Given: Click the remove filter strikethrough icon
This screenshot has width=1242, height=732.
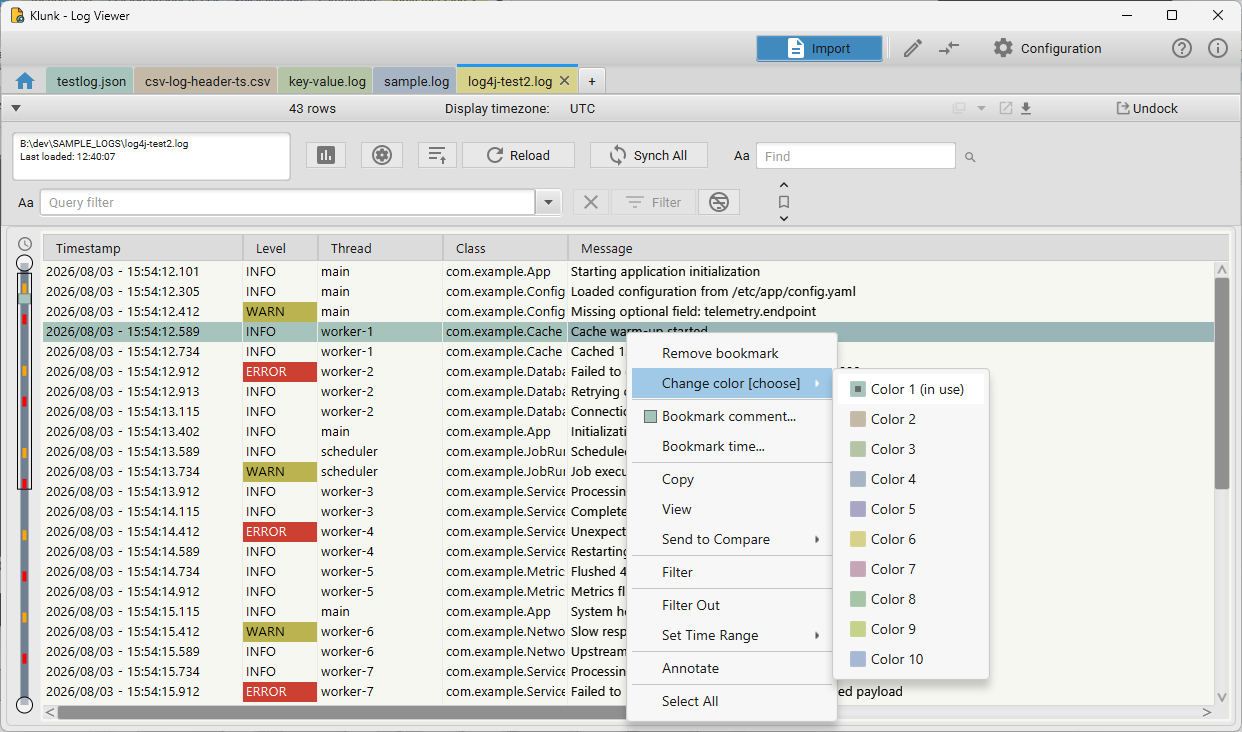Looking at the screenshot, I should (x=719, y=202).
